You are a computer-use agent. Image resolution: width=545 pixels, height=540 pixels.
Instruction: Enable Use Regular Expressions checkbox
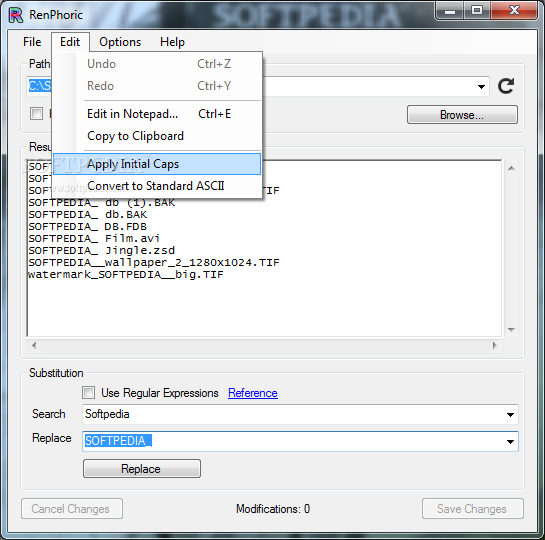(88, 393)
